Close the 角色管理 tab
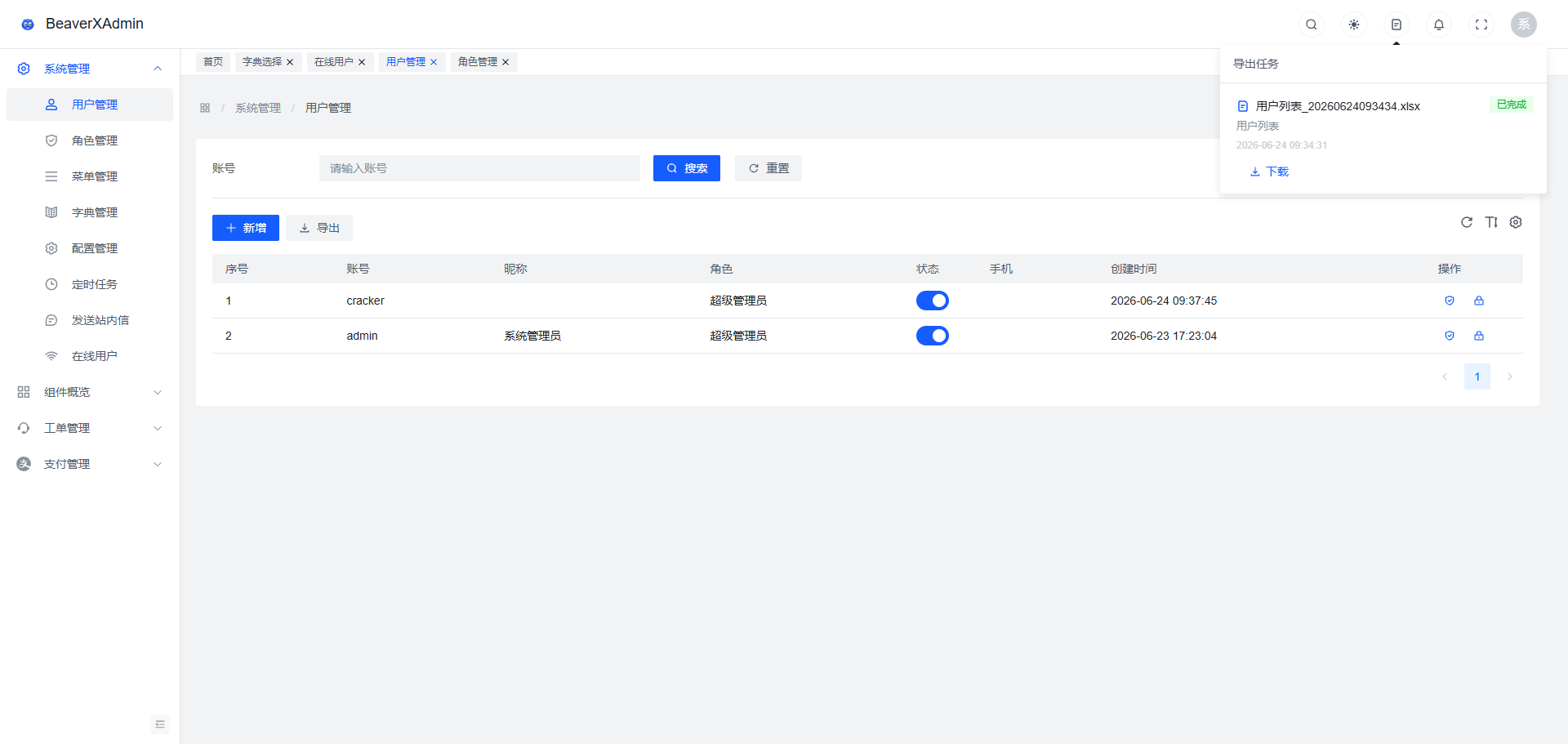 506,62
